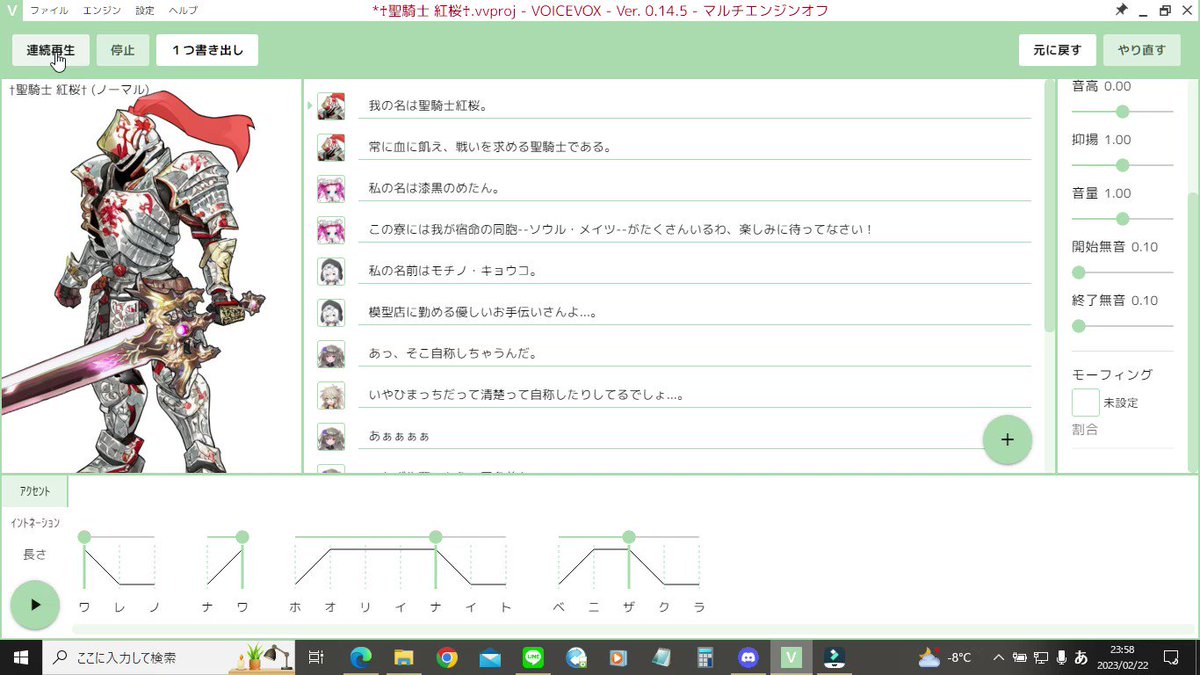This screenshot has width=1200, height=675.
Task: Click accent slider handle above ホオリイナイト phrase
Action: point(435,537)
